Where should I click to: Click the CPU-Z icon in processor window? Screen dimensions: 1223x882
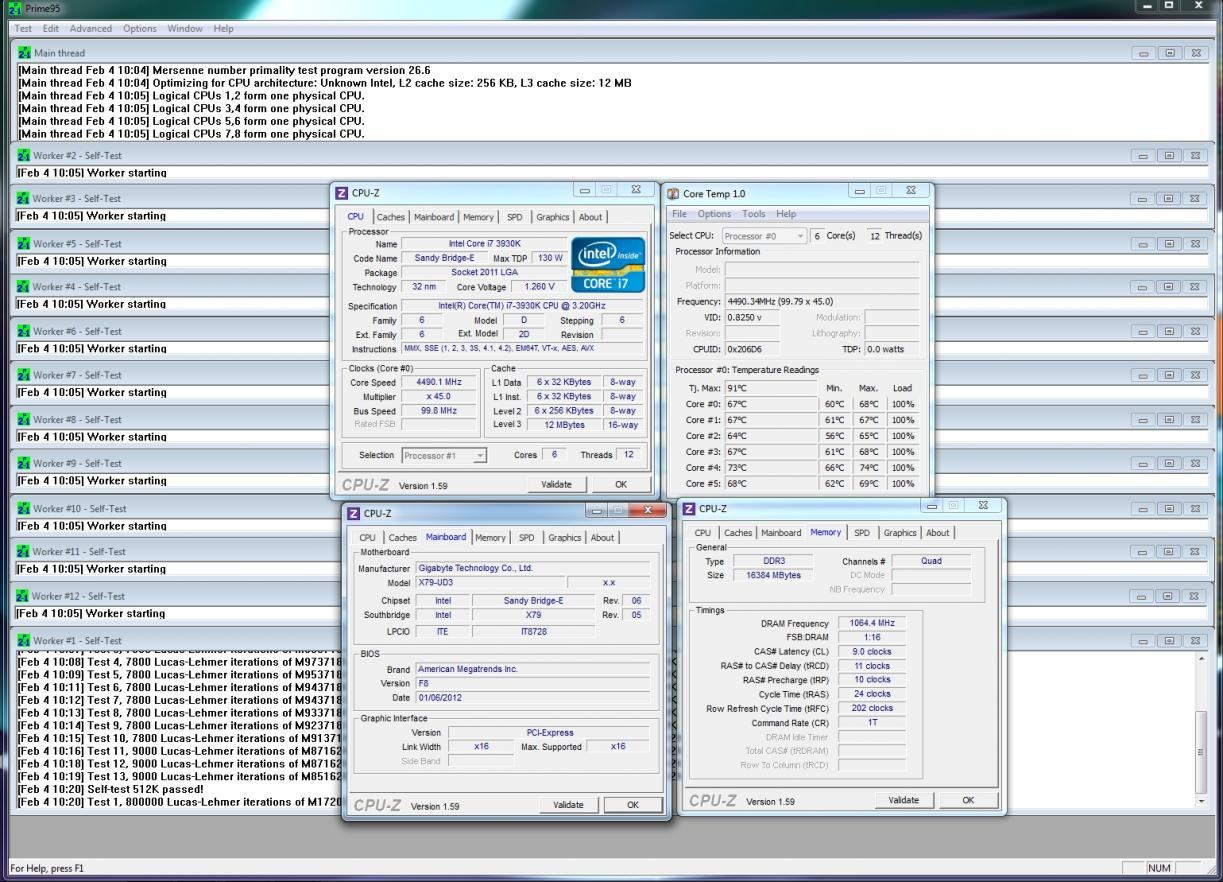[342, 193]
